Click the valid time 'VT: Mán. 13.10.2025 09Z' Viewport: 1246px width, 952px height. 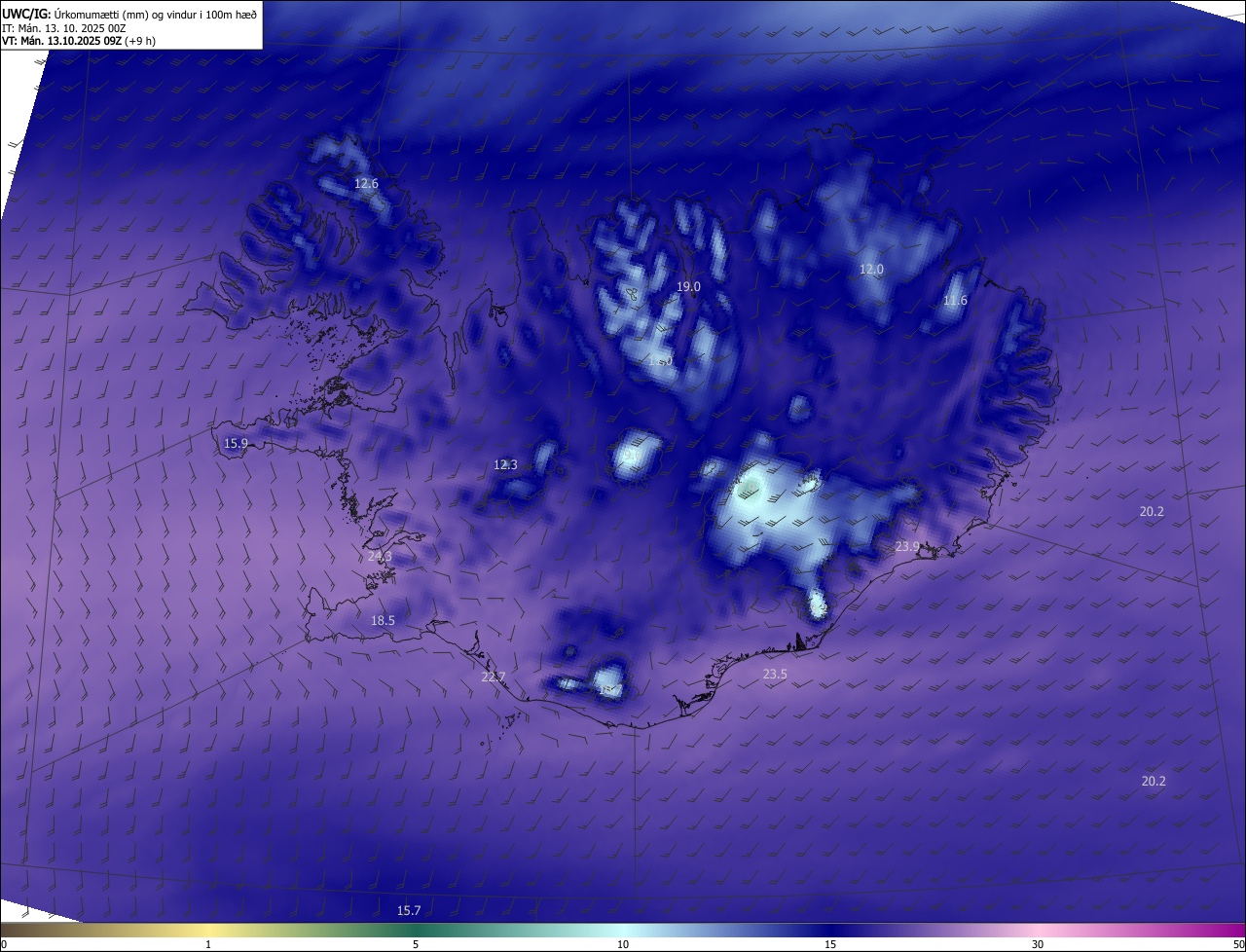click(61, 41)
